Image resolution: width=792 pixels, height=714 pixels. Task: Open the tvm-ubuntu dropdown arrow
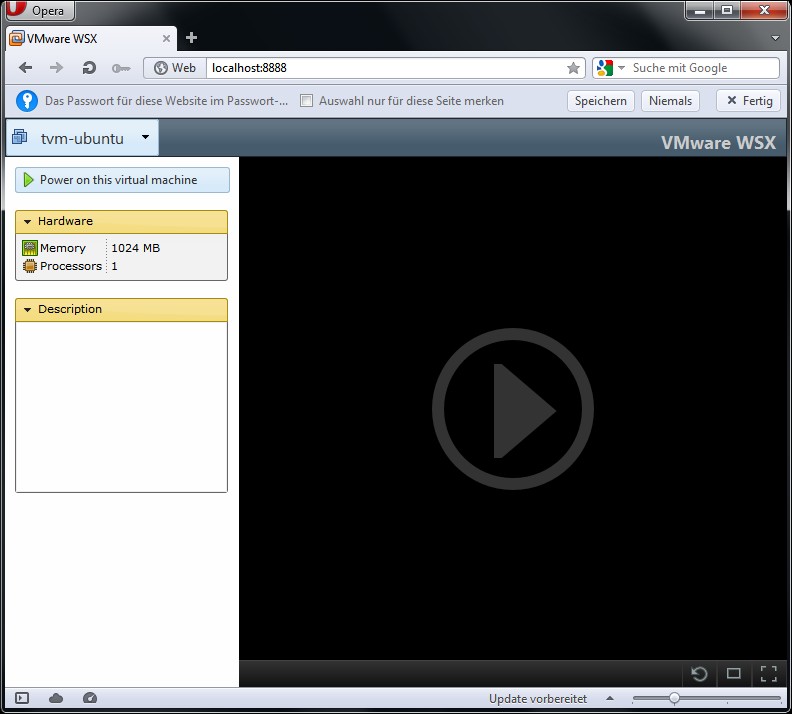[145, 137]
